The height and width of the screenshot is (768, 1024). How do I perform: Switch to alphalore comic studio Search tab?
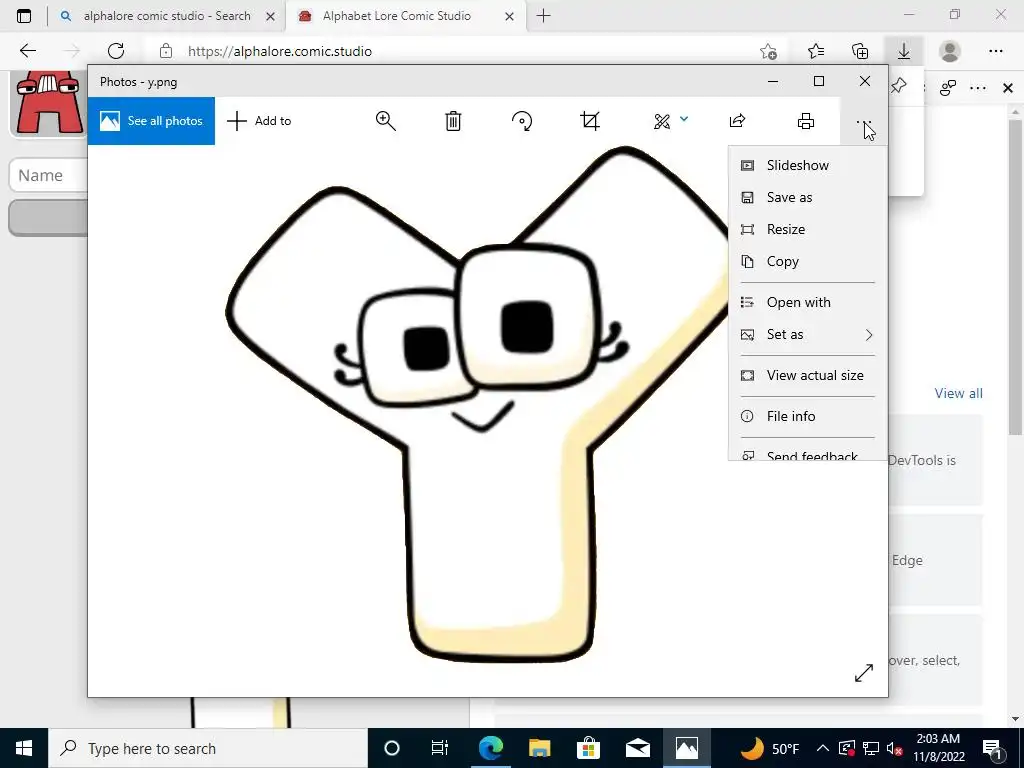pos(167,16)
